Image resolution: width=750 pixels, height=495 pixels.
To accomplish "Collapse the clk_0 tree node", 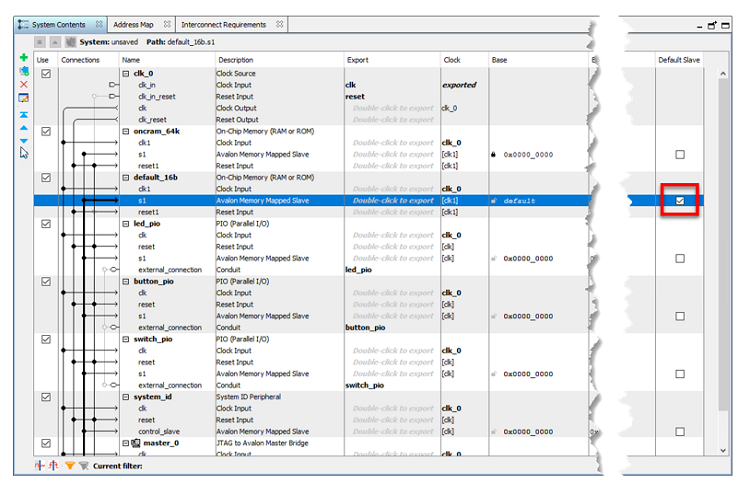I will click(x=126, y=74).
